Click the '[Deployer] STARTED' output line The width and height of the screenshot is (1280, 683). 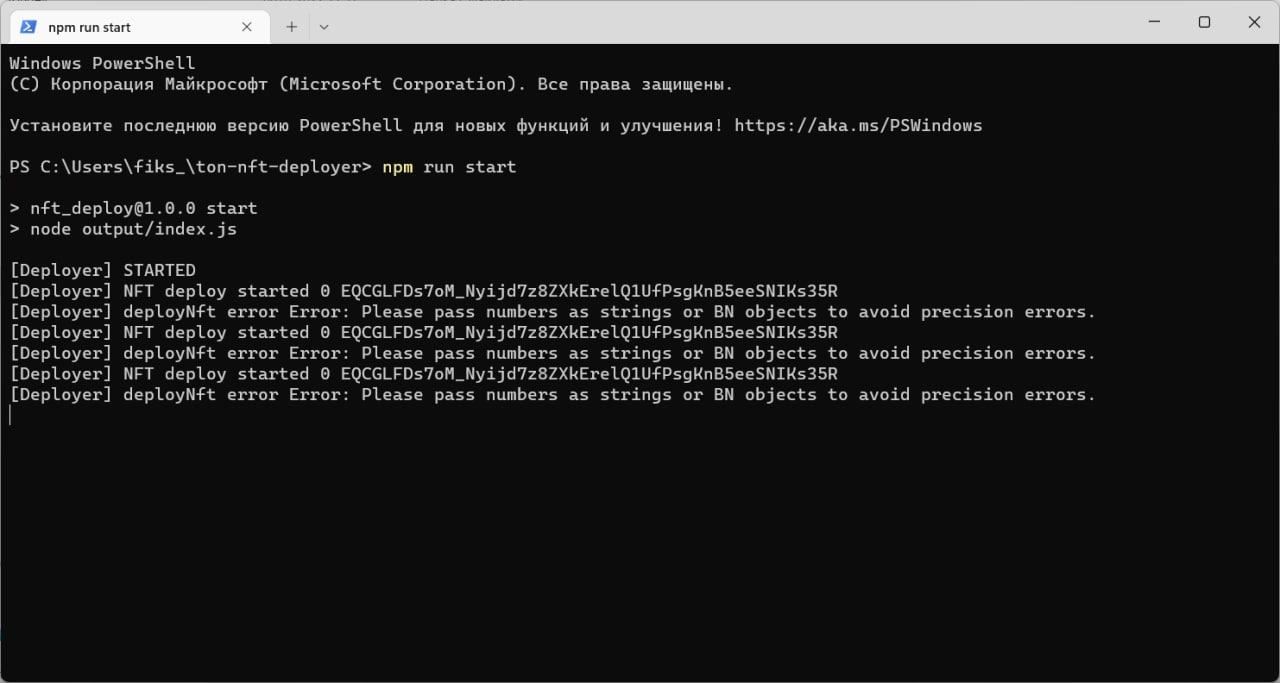[102, 270]
